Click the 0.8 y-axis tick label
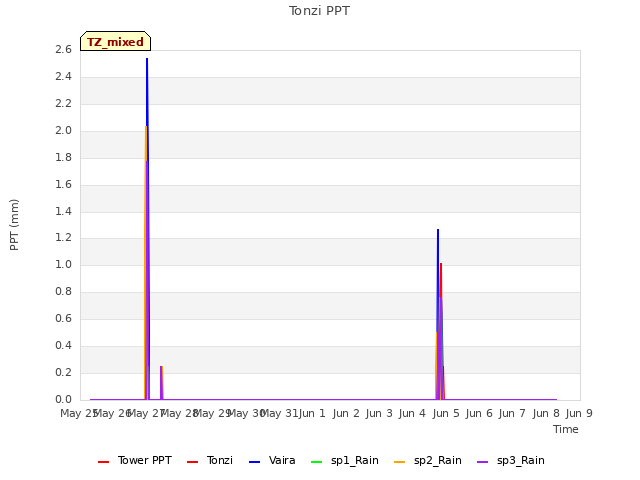 coord(63,291)
